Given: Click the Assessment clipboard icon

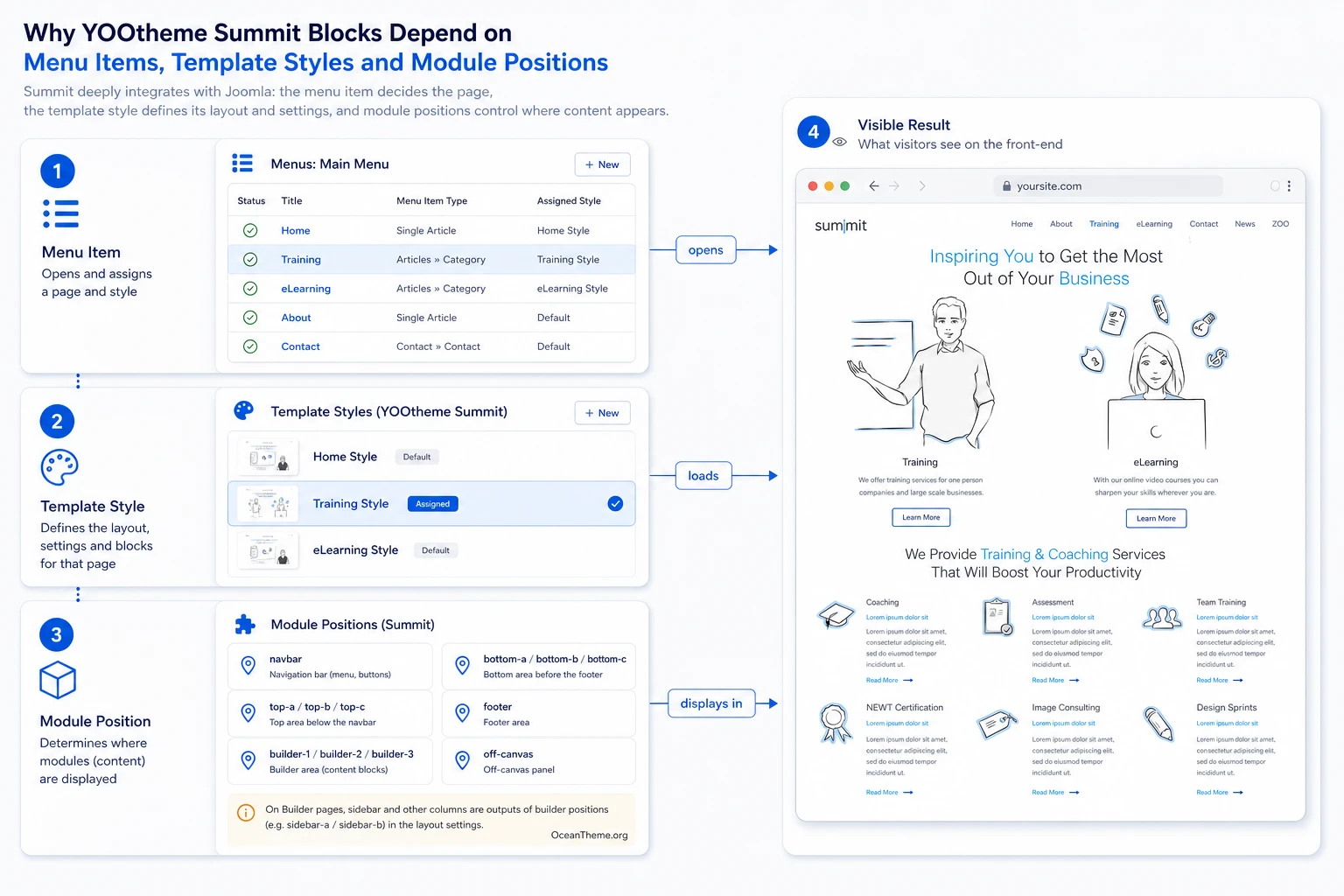Looking at the screenshot, I should click(x=997, y=617).
